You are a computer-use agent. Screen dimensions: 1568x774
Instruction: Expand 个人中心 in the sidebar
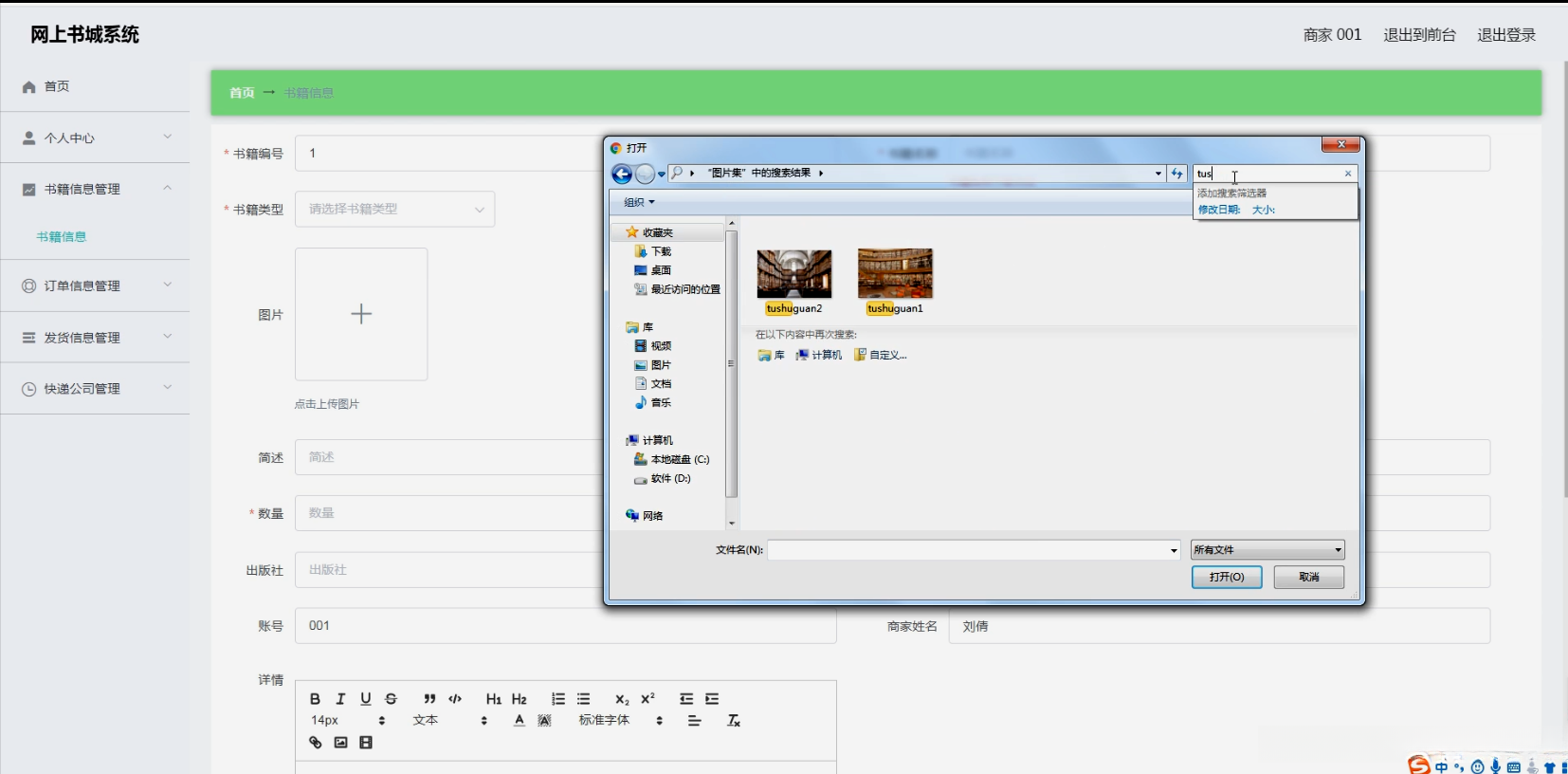[x=95, y=138]
